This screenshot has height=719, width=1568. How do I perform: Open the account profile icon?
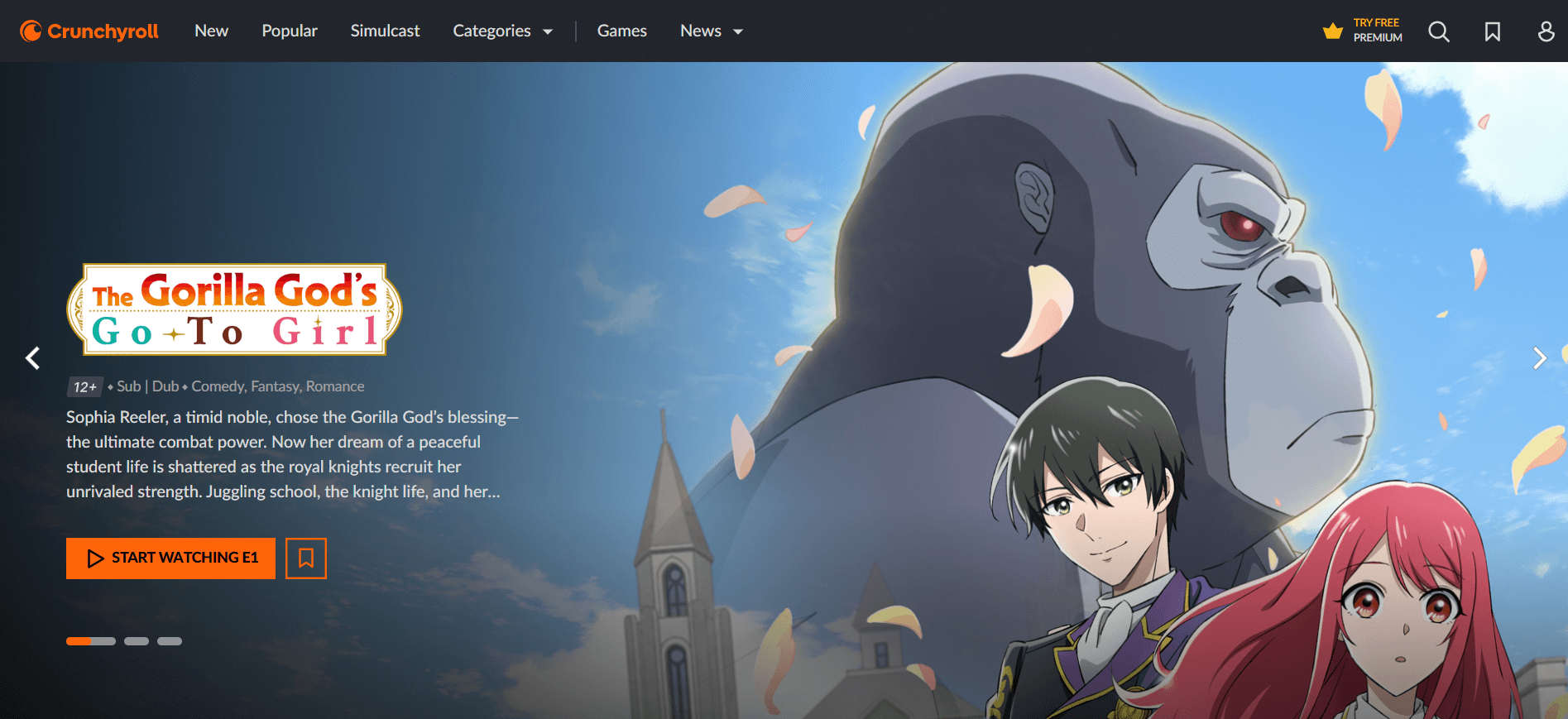click(x=1546, y=31)
